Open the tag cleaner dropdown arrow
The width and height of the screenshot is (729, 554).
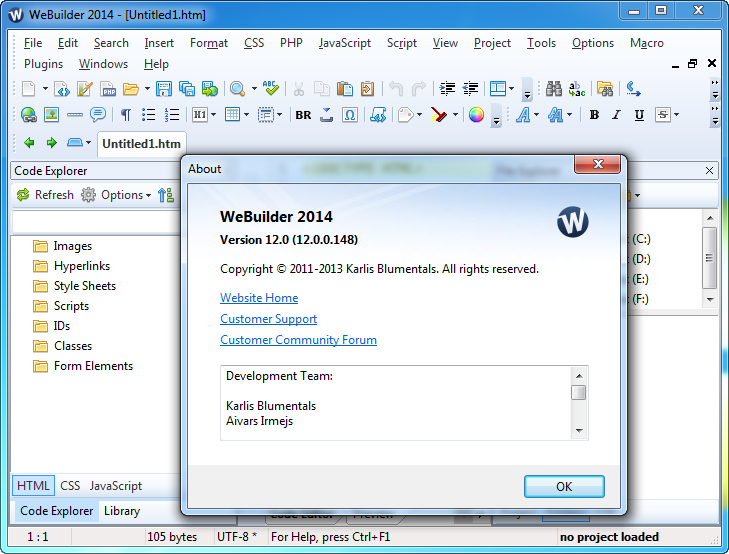455,114
